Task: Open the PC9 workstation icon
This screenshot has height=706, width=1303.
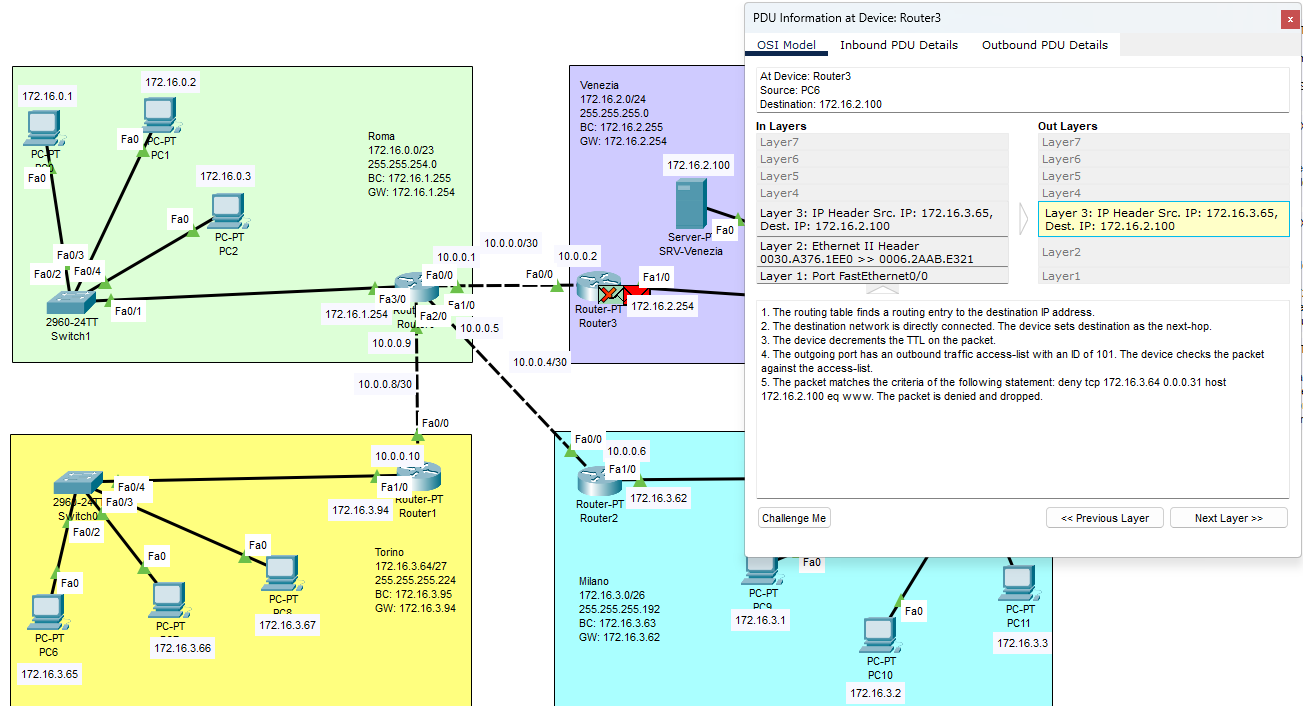Action: click(762, 568)
